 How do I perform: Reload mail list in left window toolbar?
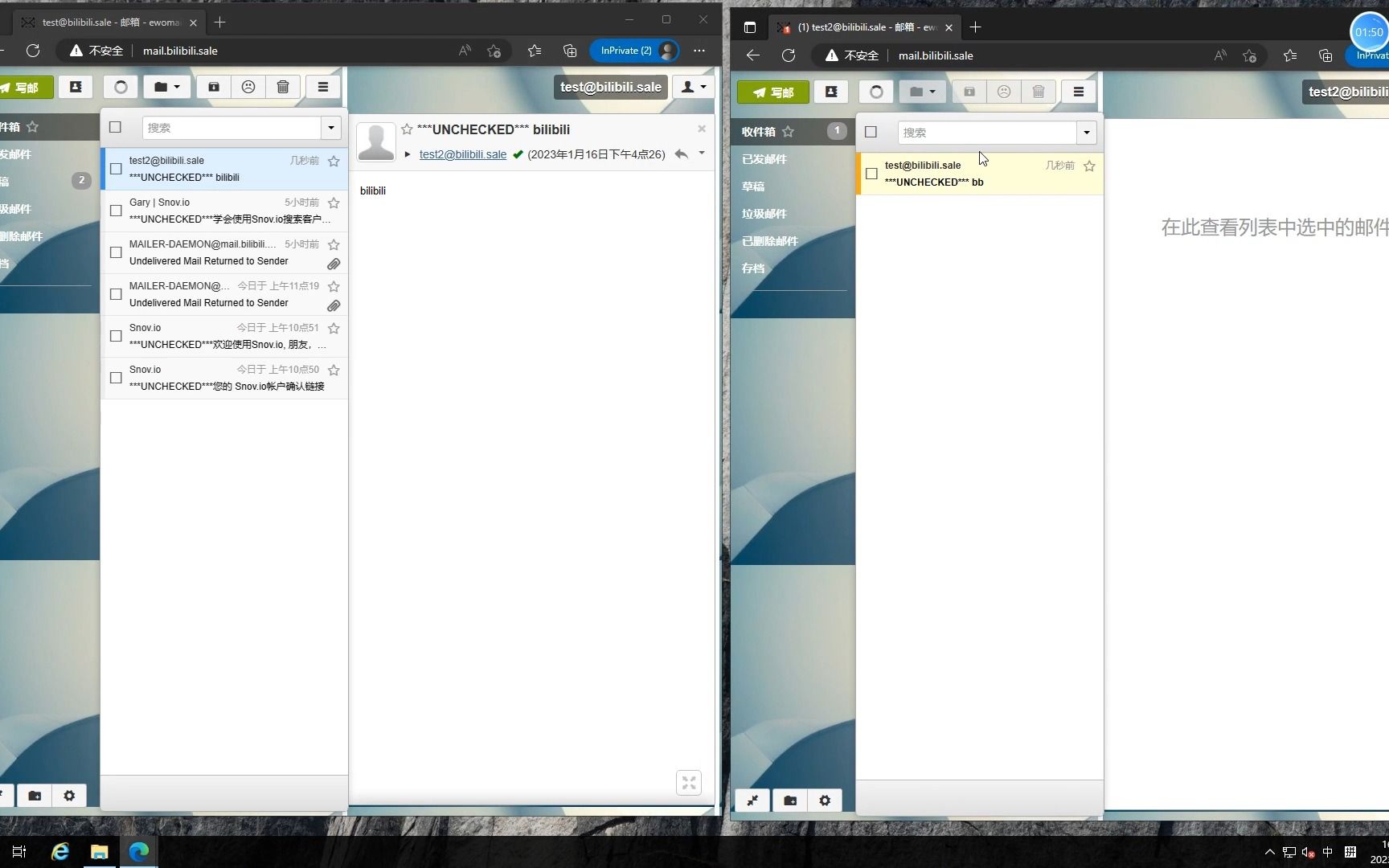pos(121,87)
